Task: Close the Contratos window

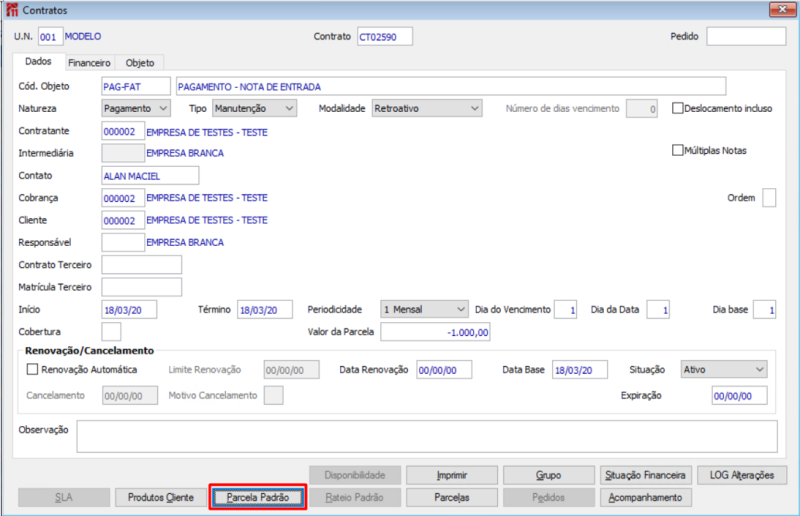Action: coord(782,9)
